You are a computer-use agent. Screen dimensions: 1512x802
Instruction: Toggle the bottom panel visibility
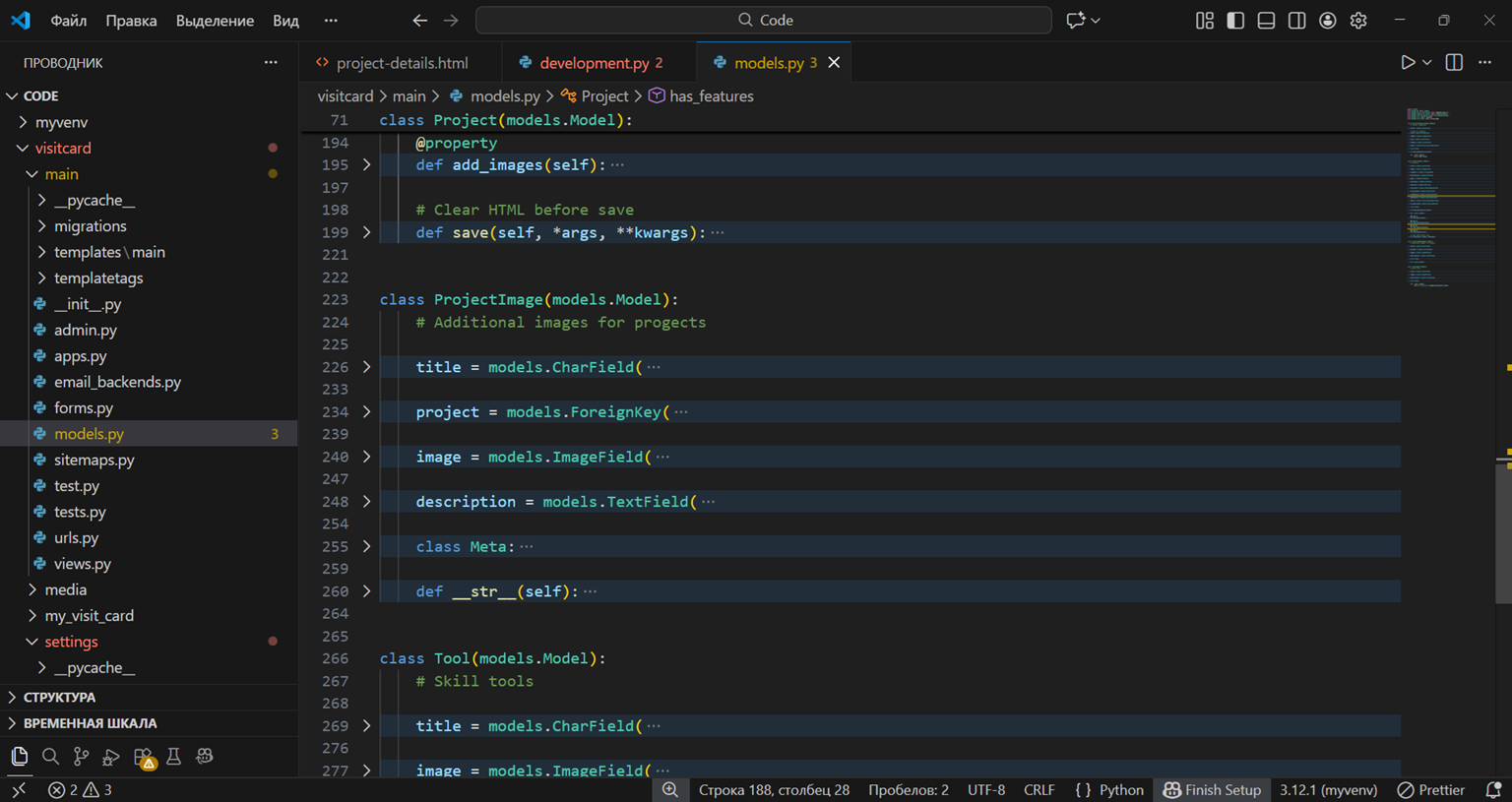click(1266, 20)
